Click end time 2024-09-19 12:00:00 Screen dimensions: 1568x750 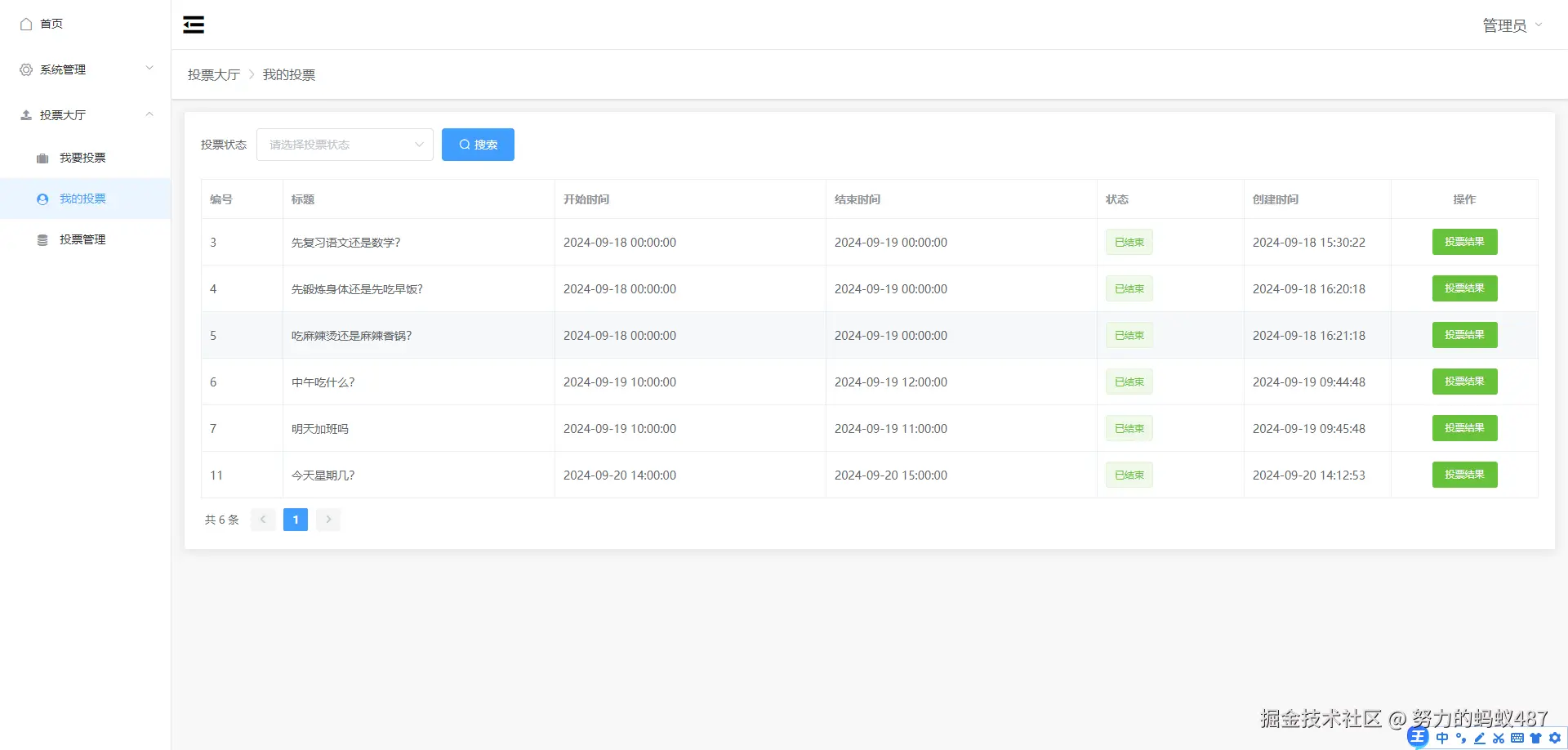[x=891, y=382]
